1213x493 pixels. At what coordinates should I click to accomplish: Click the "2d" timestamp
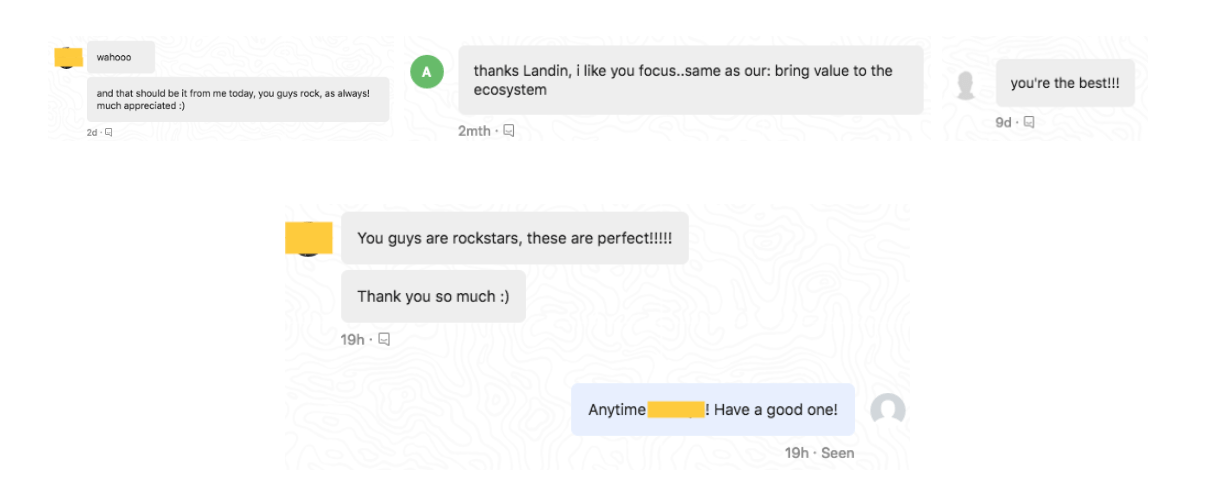(x=92, y=132)
